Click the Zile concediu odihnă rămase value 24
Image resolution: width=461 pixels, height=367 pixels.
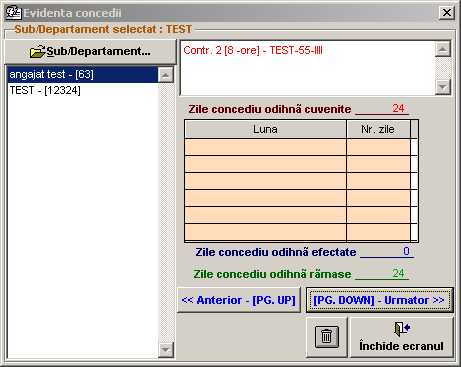(x=382, y=274)
